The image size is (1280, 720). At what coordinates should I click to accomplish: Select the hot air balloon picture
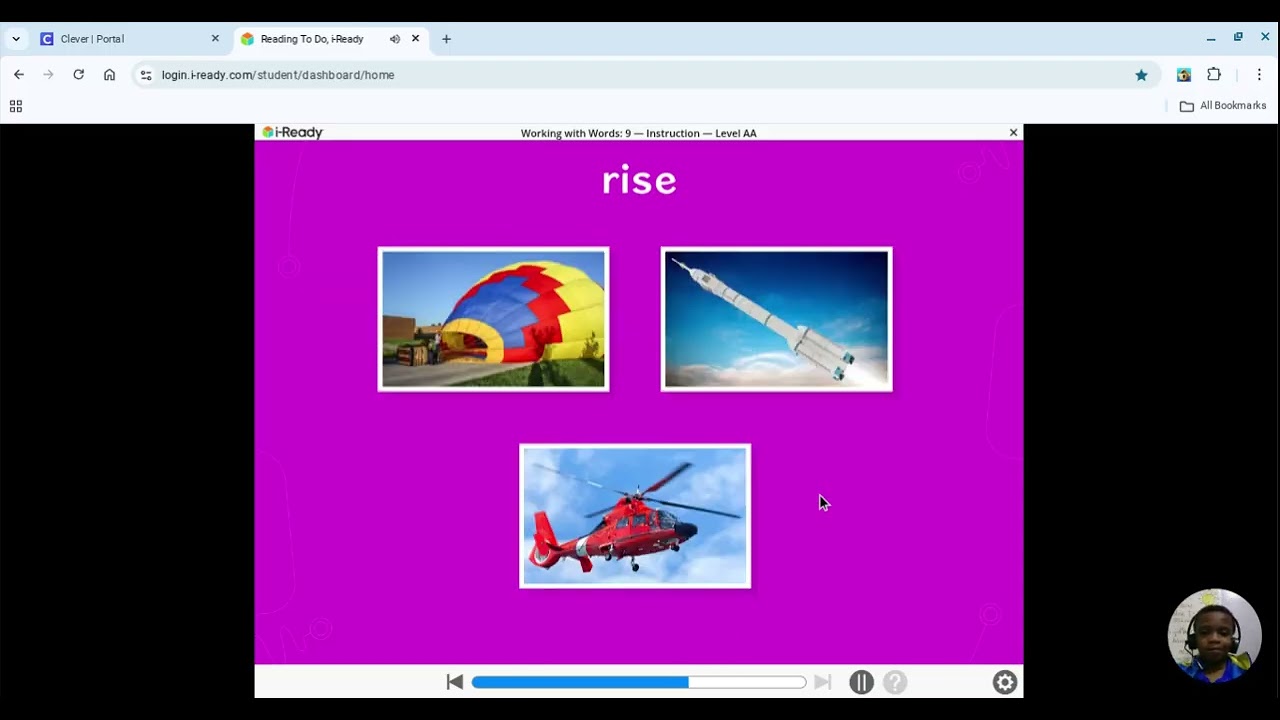493,319
